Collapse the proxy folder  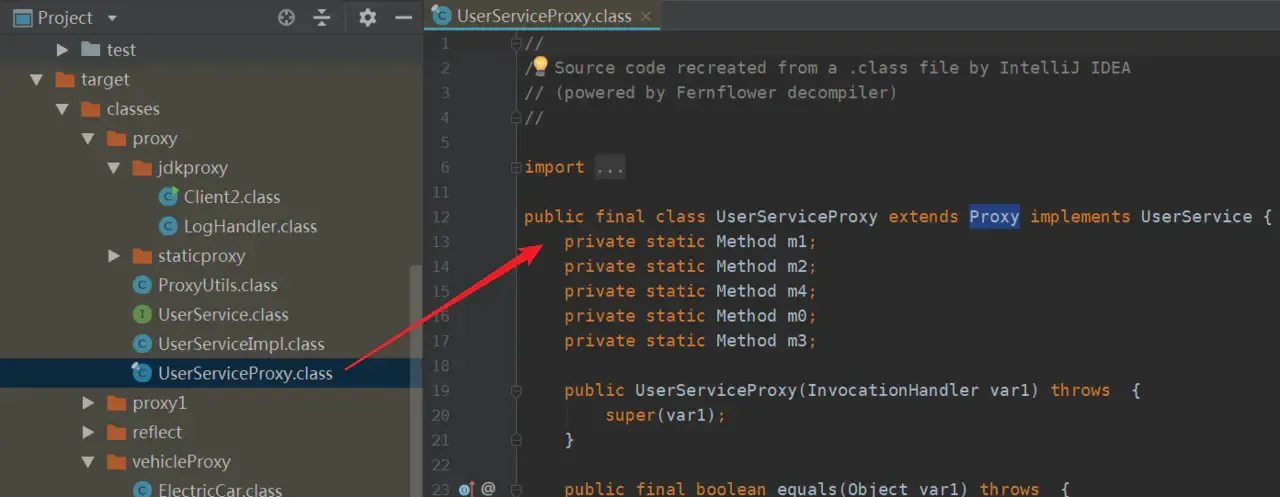[x=88, y=139]
